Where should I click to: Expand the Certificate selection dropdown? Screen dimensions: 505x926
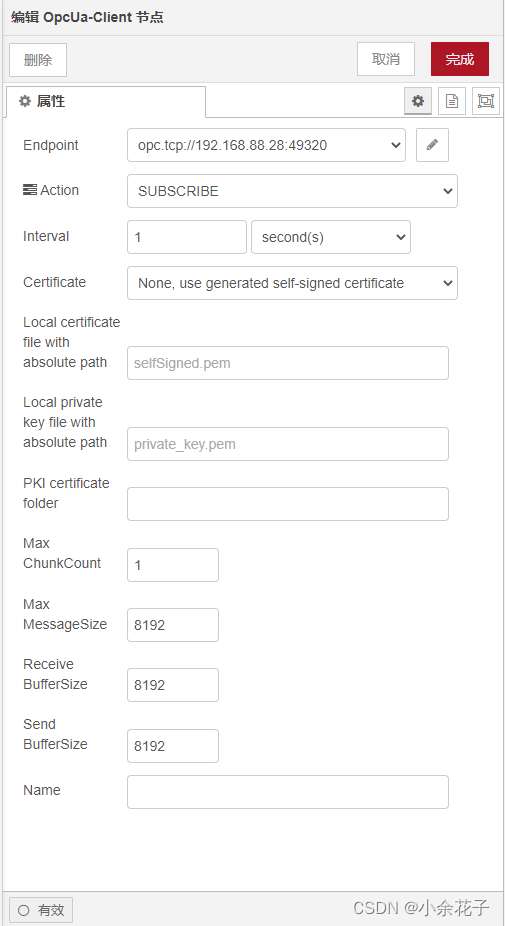292,283
